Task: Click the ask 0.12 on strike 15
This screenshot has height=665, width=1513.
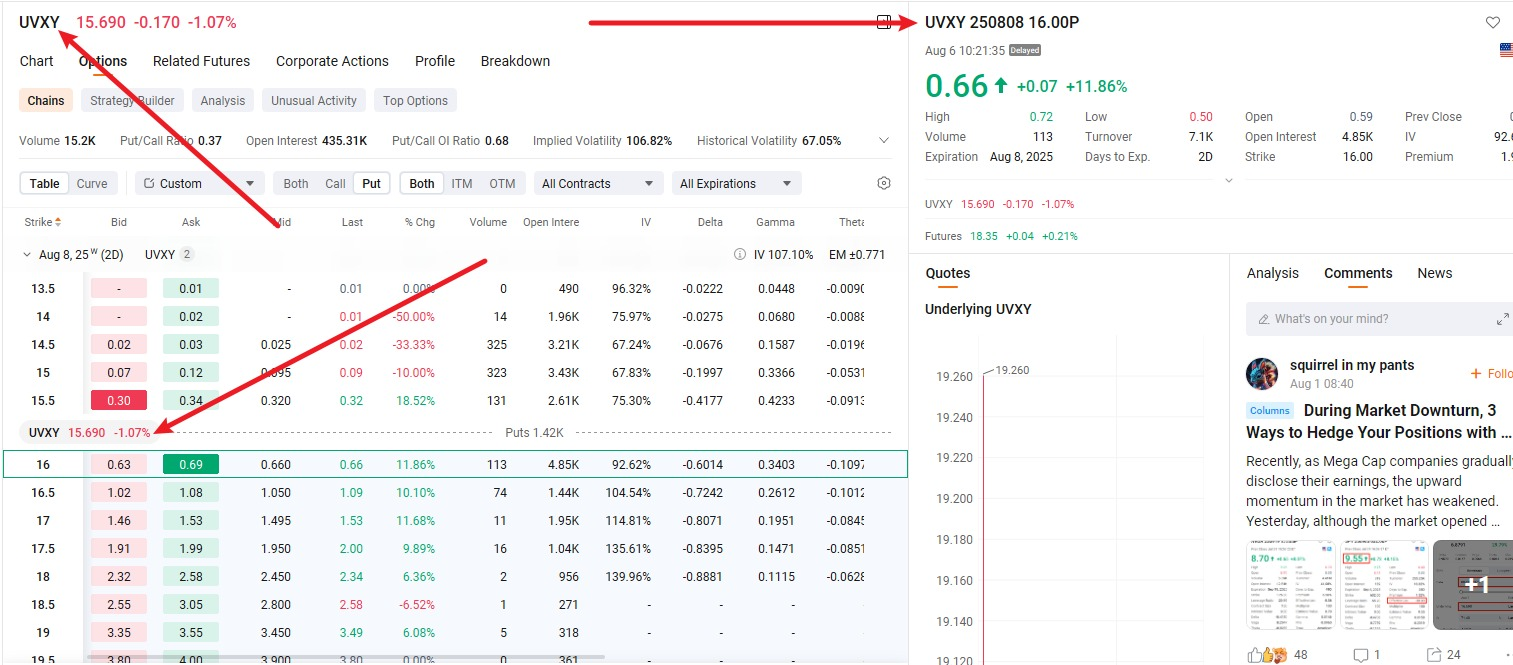Action: pyautogui.click(x=191, y=373)
